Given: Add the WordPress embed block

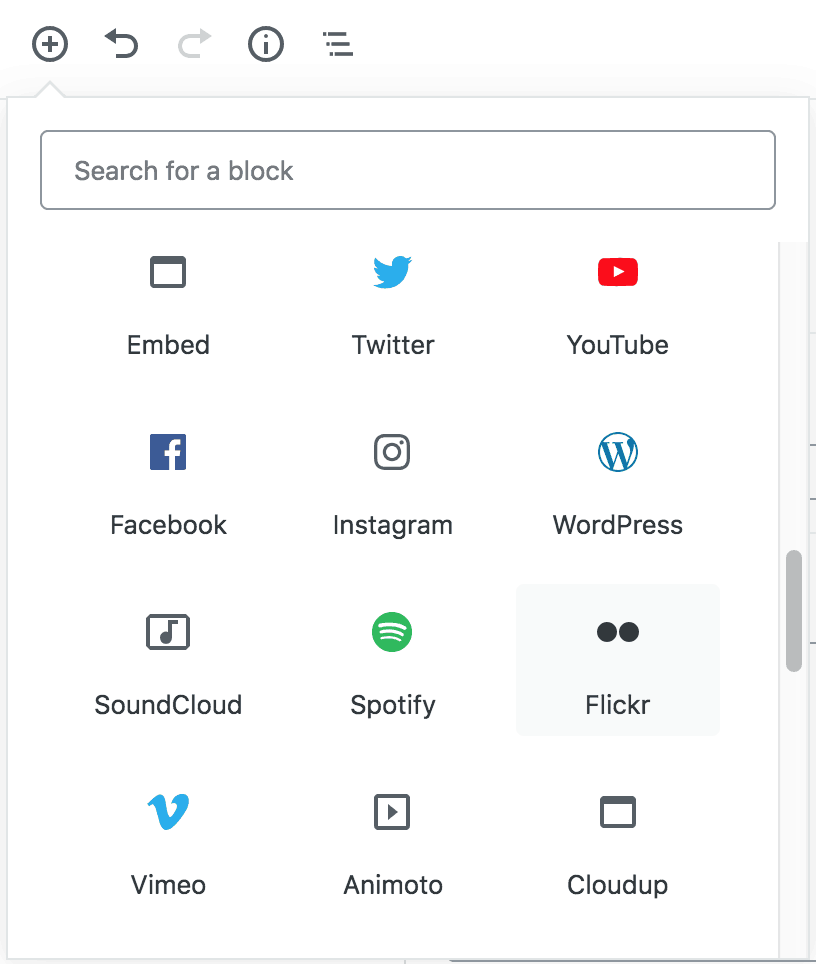Looking at the screenshot, I should point(617,480).
